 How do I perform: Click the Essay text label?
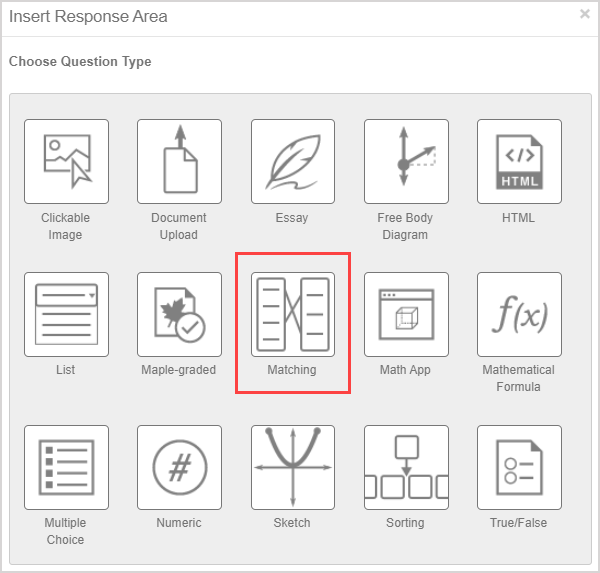pos(292,218)
